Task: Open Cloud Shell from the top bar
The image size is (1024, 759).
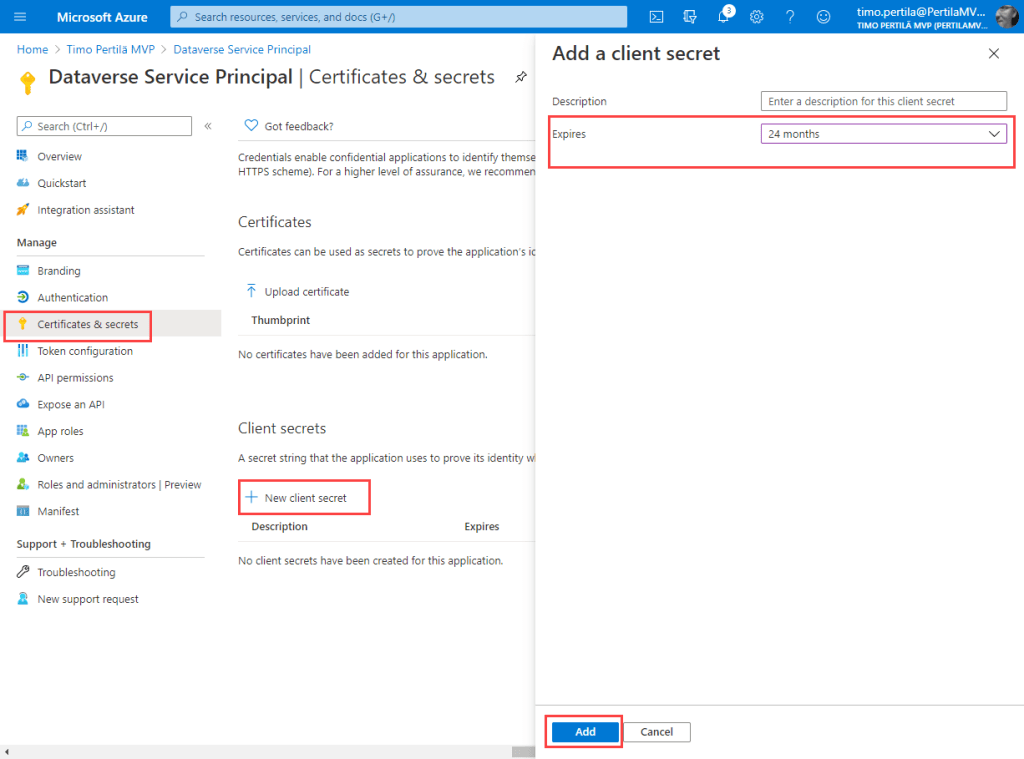Action: (x=656, y=17)
